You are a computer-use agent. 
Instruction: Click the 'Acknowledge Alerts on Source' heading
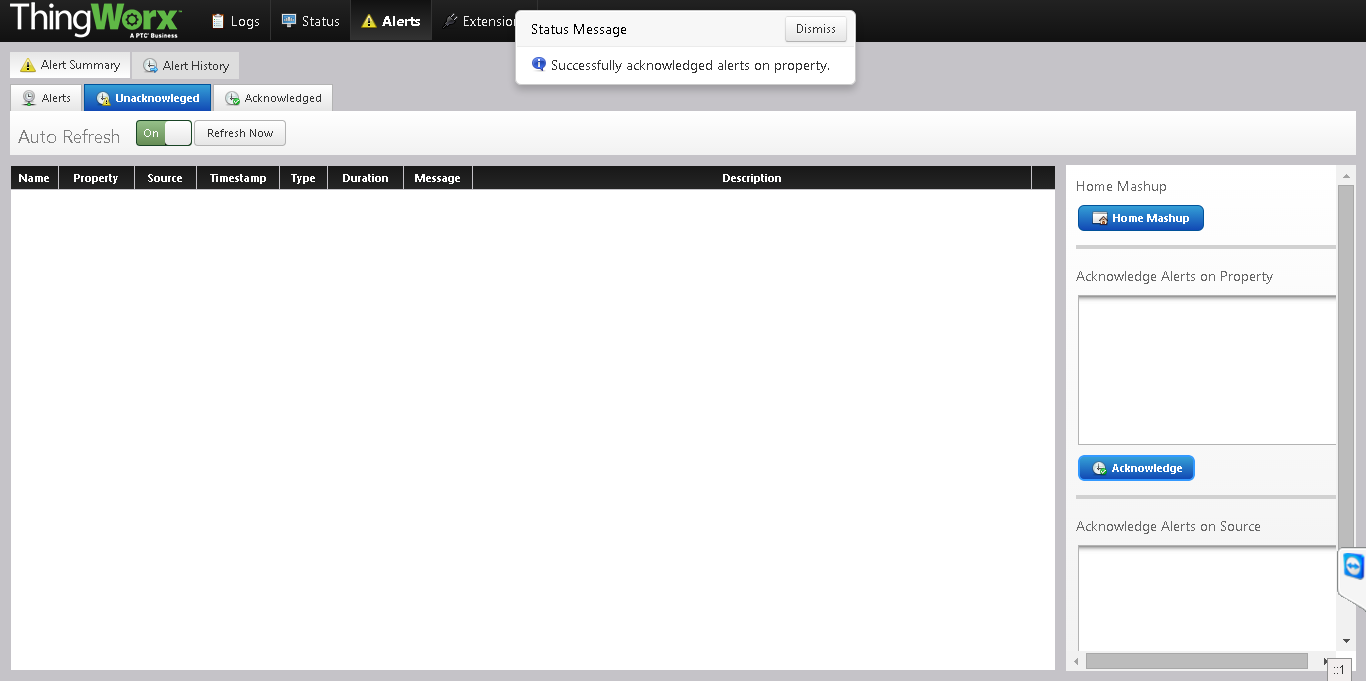click(x=1168, y=526)
